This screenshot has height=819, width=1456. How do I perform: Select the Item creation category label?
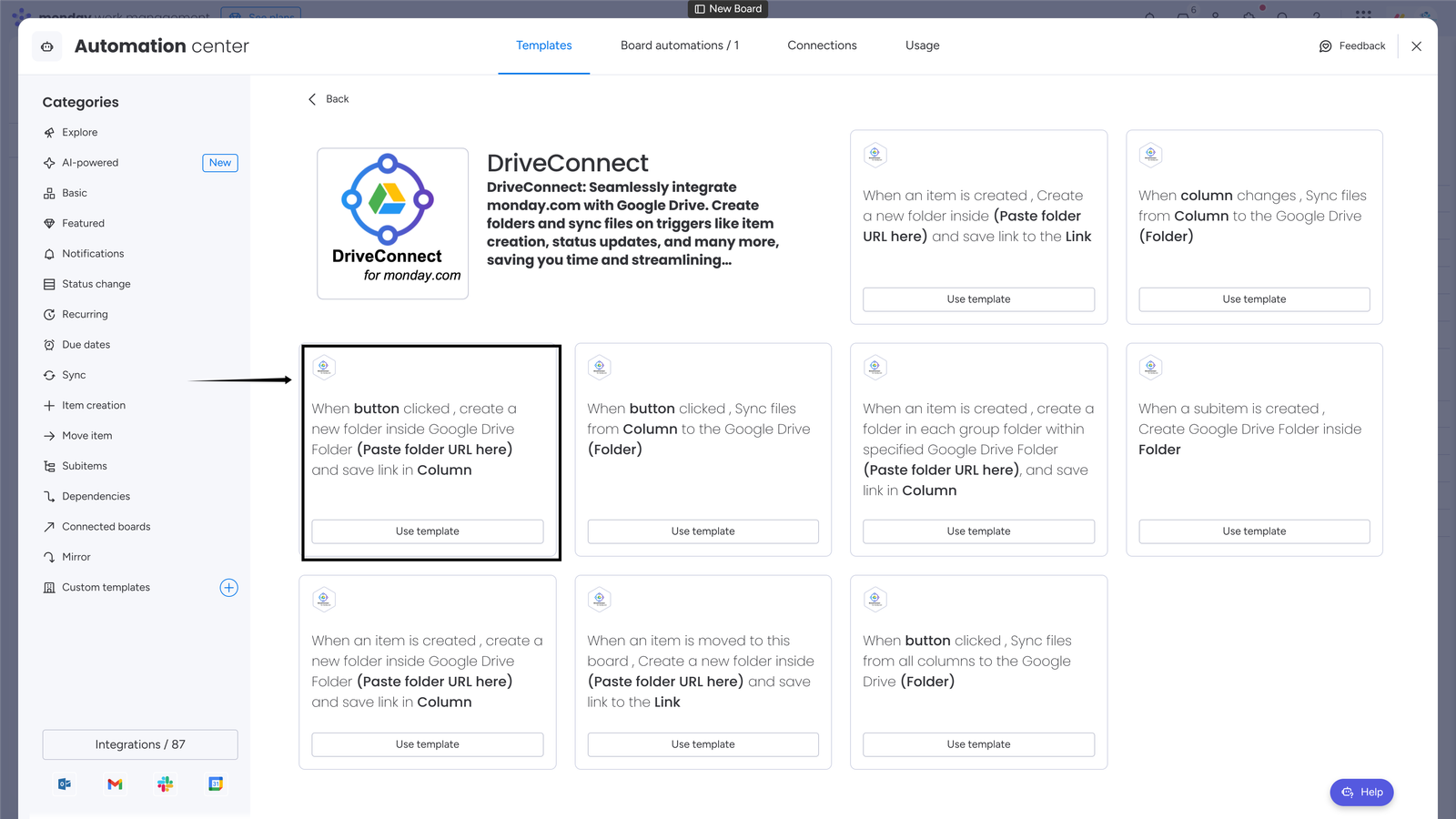(x=94, y=406)
